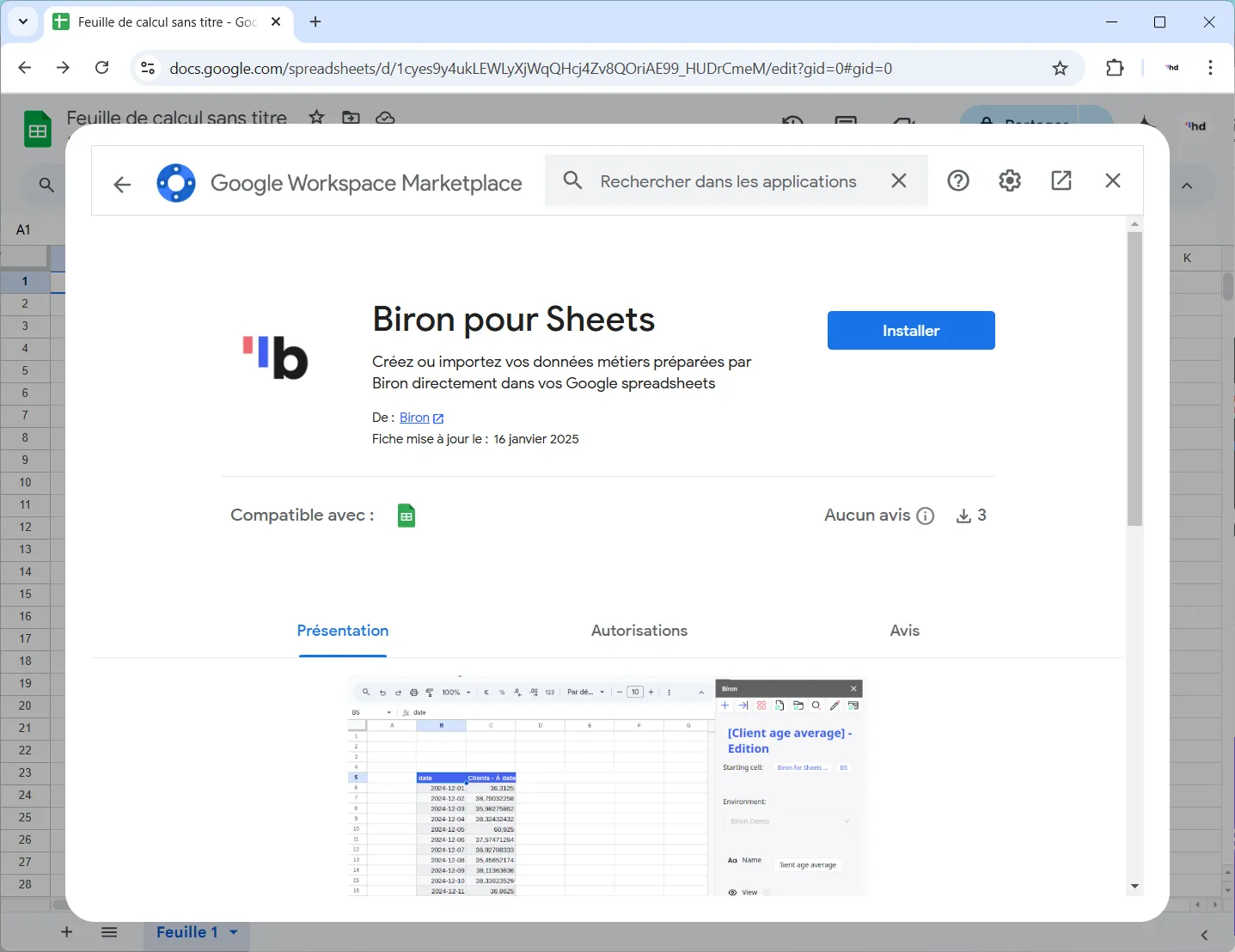Select row 20 header

pos(25,705)
